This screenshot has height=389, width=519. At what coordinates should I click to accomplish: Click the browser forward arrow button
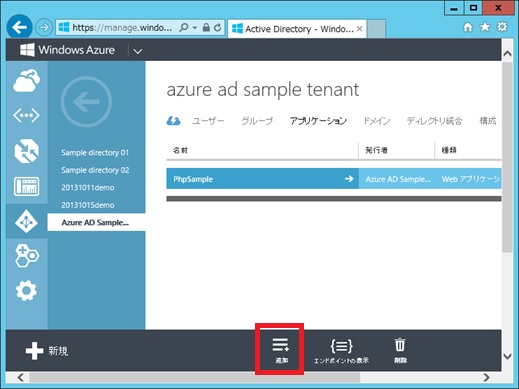coord(44,27)
